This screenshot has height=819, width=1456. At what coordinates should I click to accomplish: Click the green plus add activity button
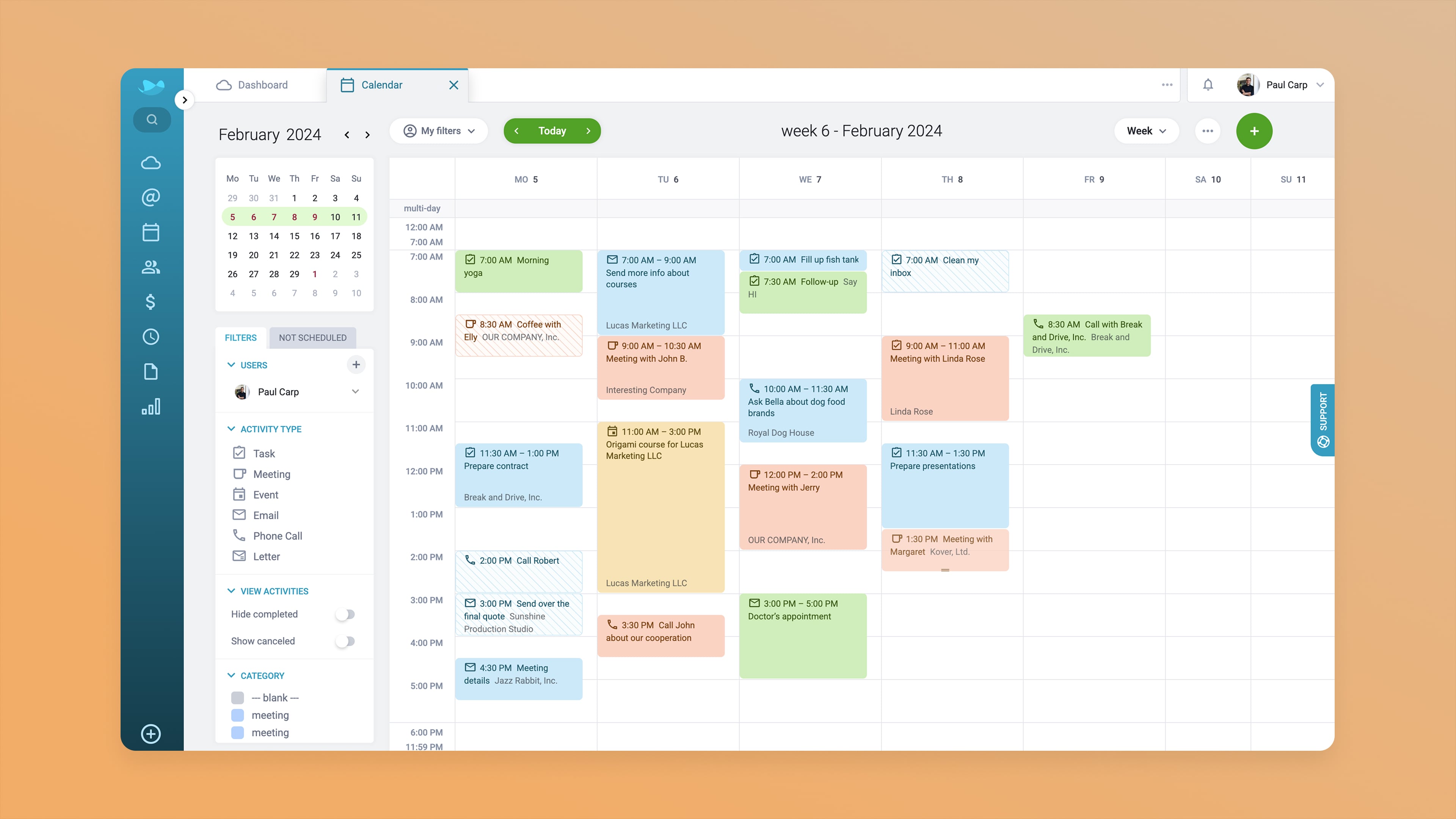[1254, 131]
